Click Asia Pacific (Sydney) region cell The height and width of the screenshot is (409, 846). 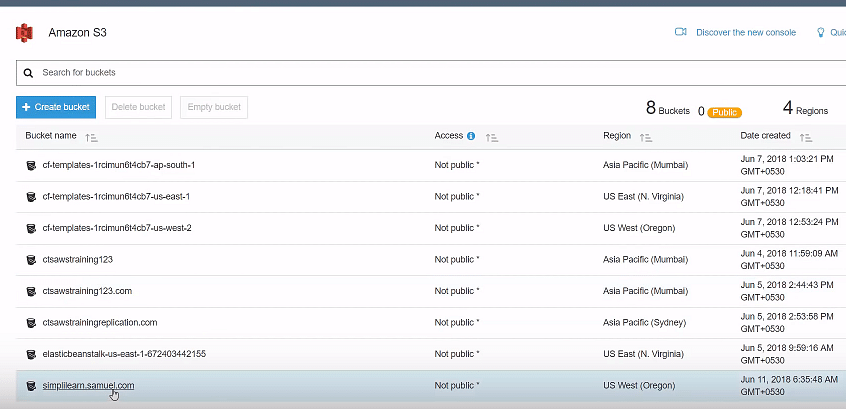(644, 323)
